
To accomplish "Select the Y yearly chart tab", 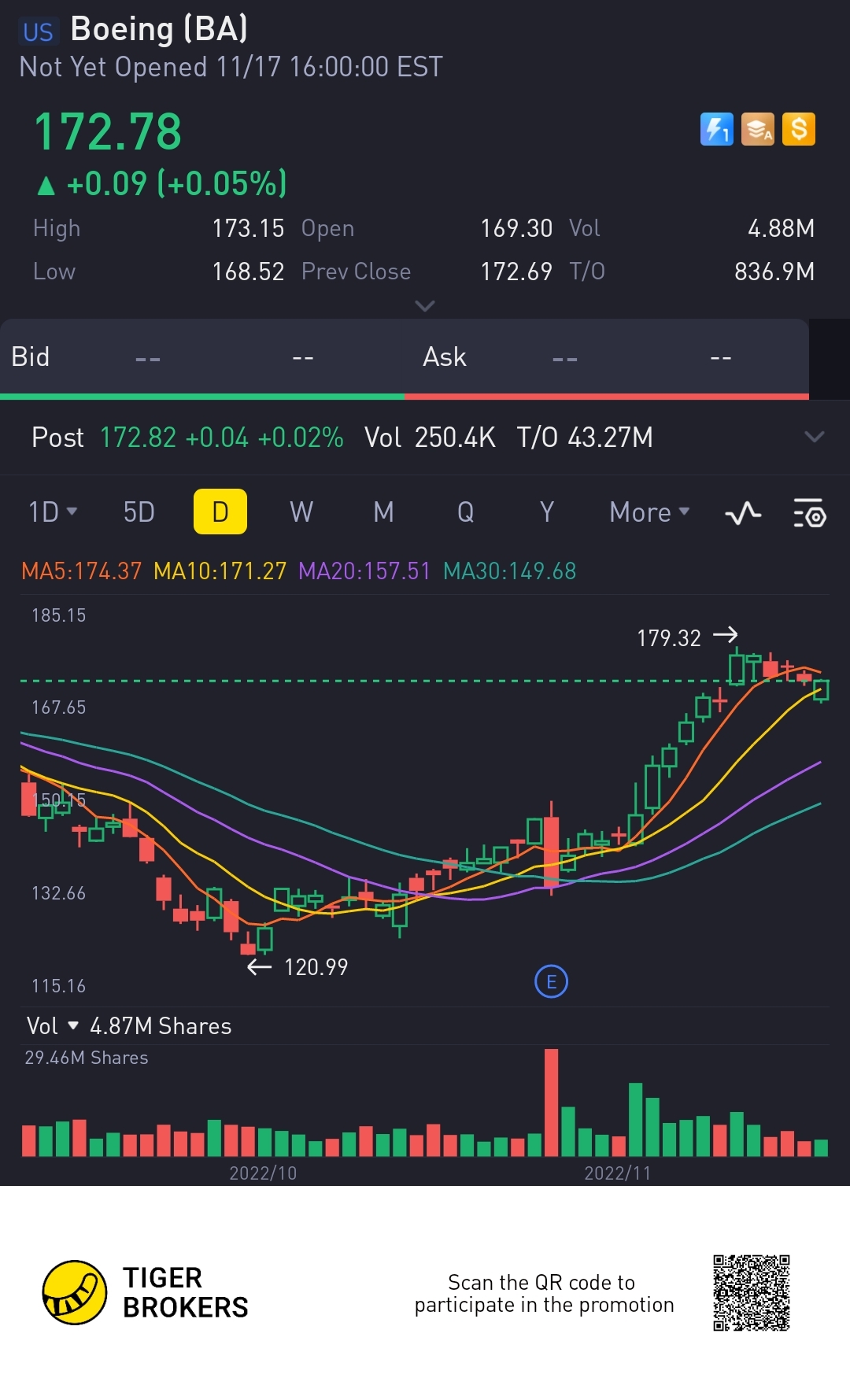I will click(547, 512).
